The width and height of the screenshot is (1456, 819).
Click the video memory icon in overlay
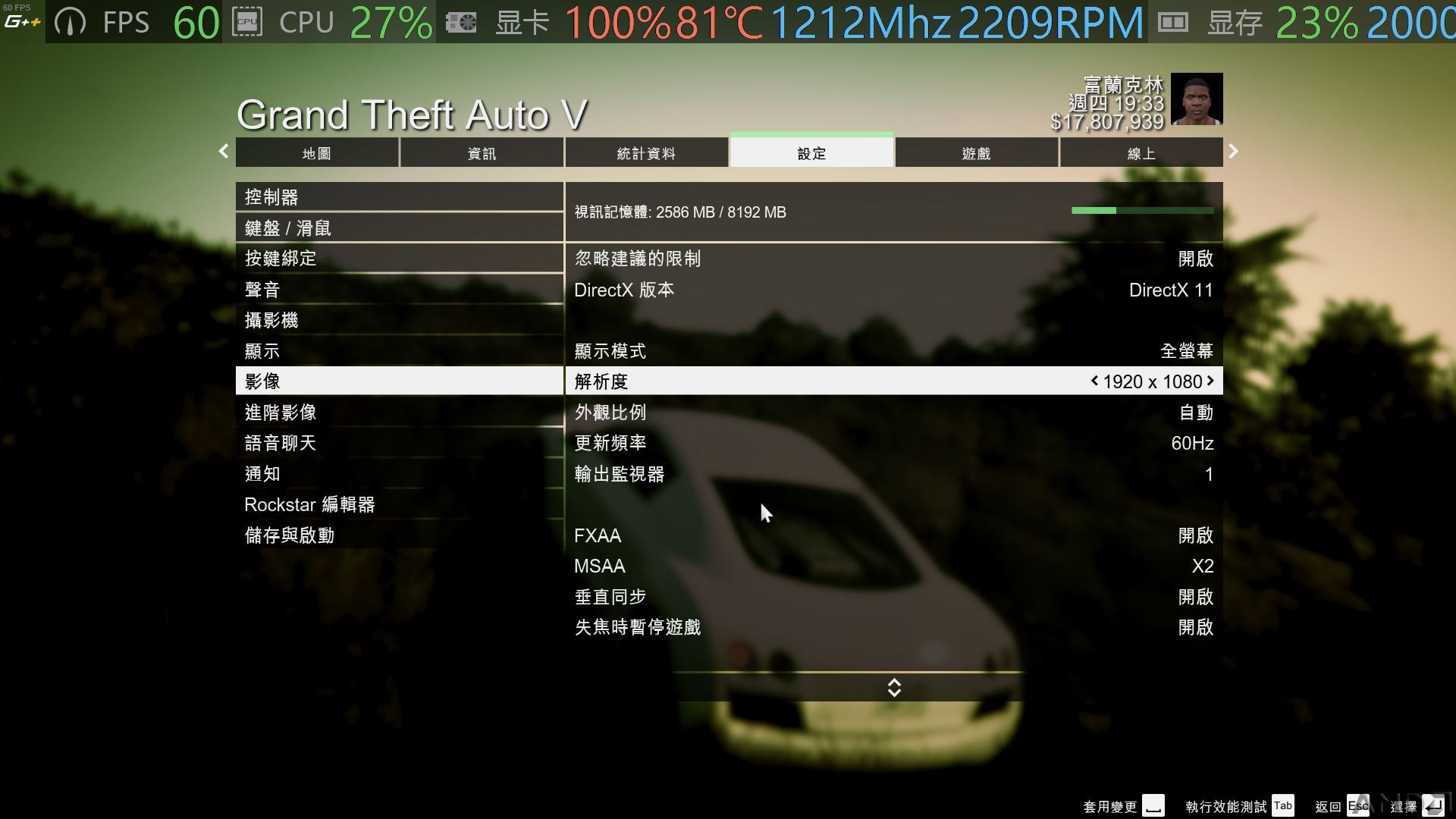click(x=1172, y=22)
